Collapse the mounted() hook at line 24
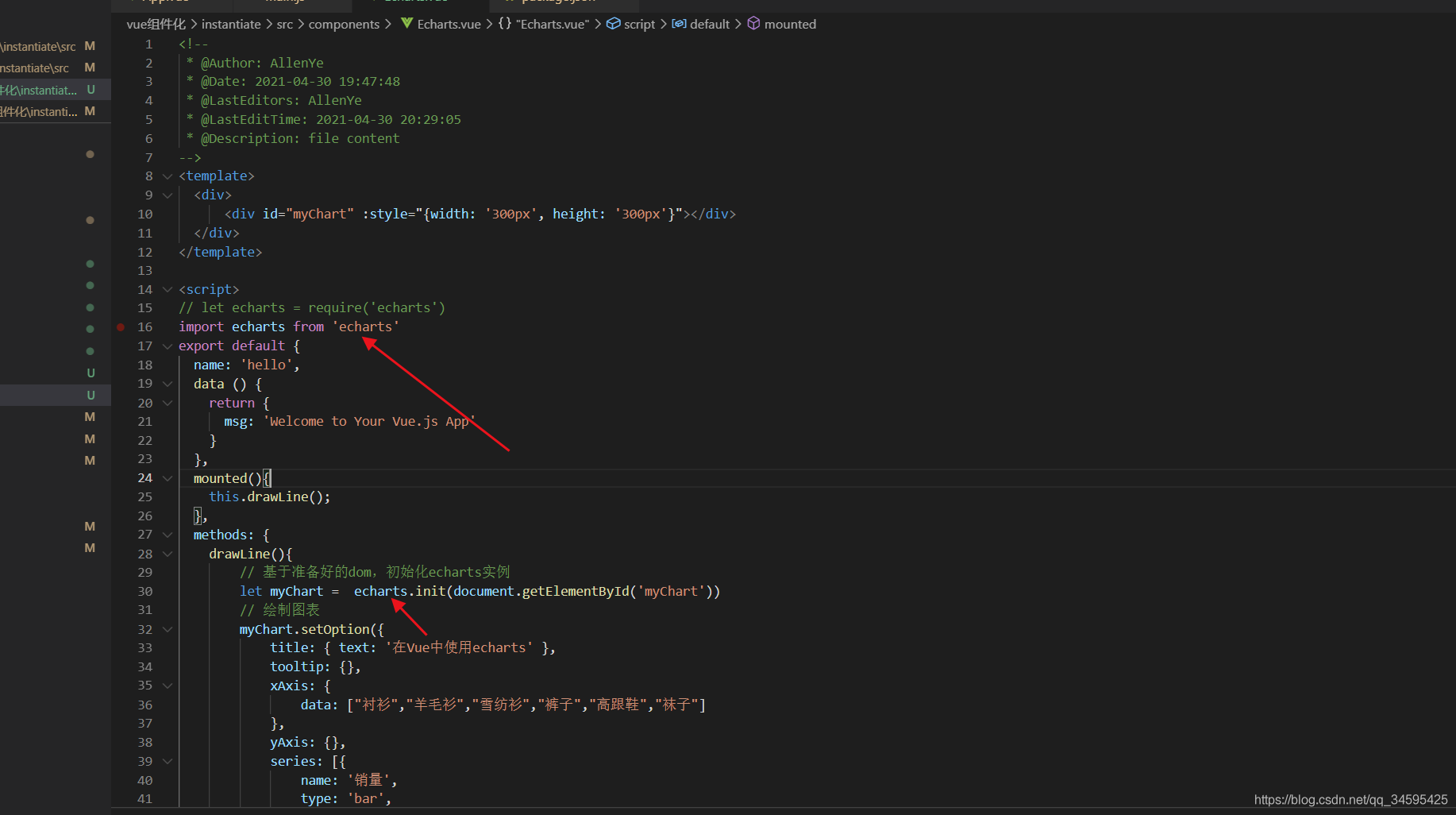This screenshot has height=815, width=1456. click(168, 478)
